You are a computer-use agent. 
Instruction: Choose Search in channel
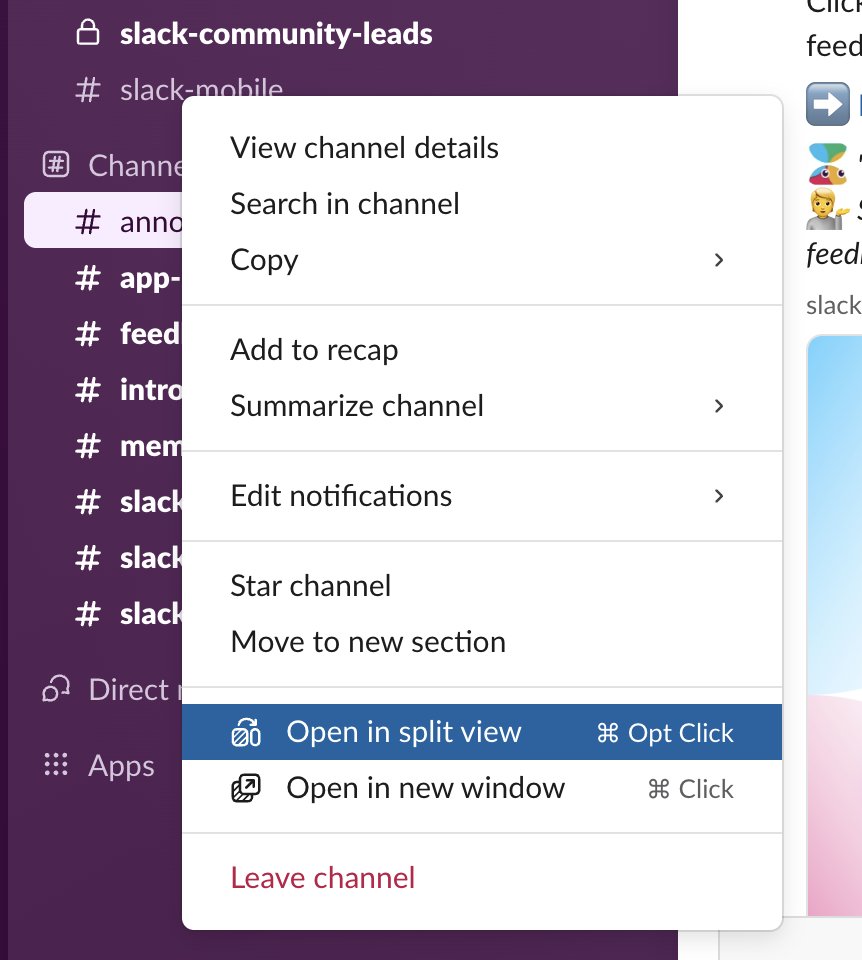482,204
